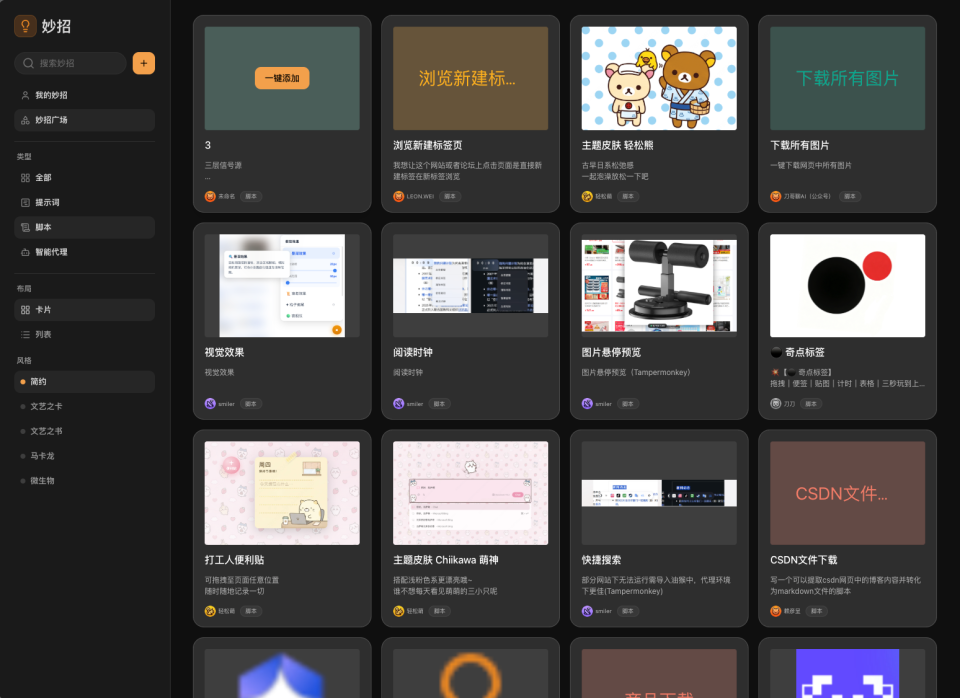Focus the 搜索妙招 search field
The height and width of the screenshot is (698, 960).
click(x=70, y=63)
